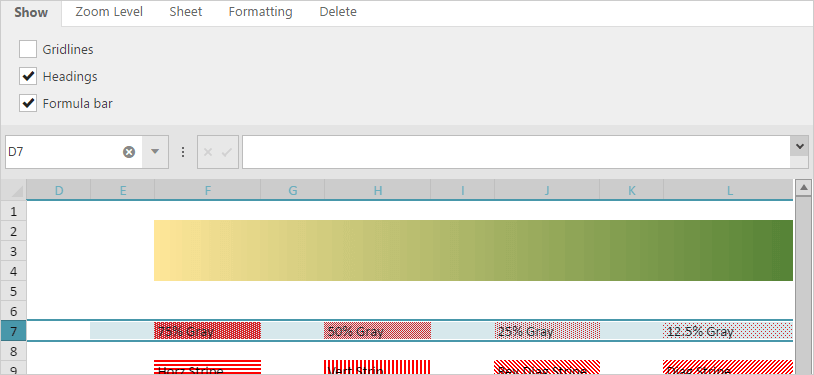
Task: Enable the Gridlines checkbox
Action: pos(28,49)
